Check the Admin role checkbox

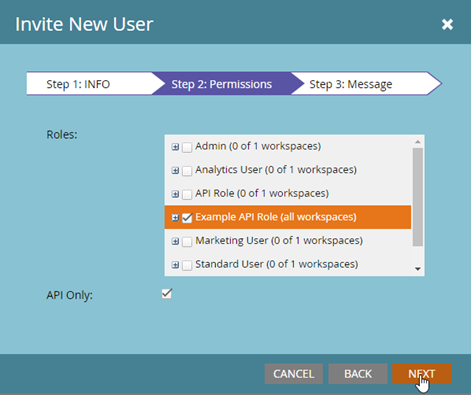[187, 147]
